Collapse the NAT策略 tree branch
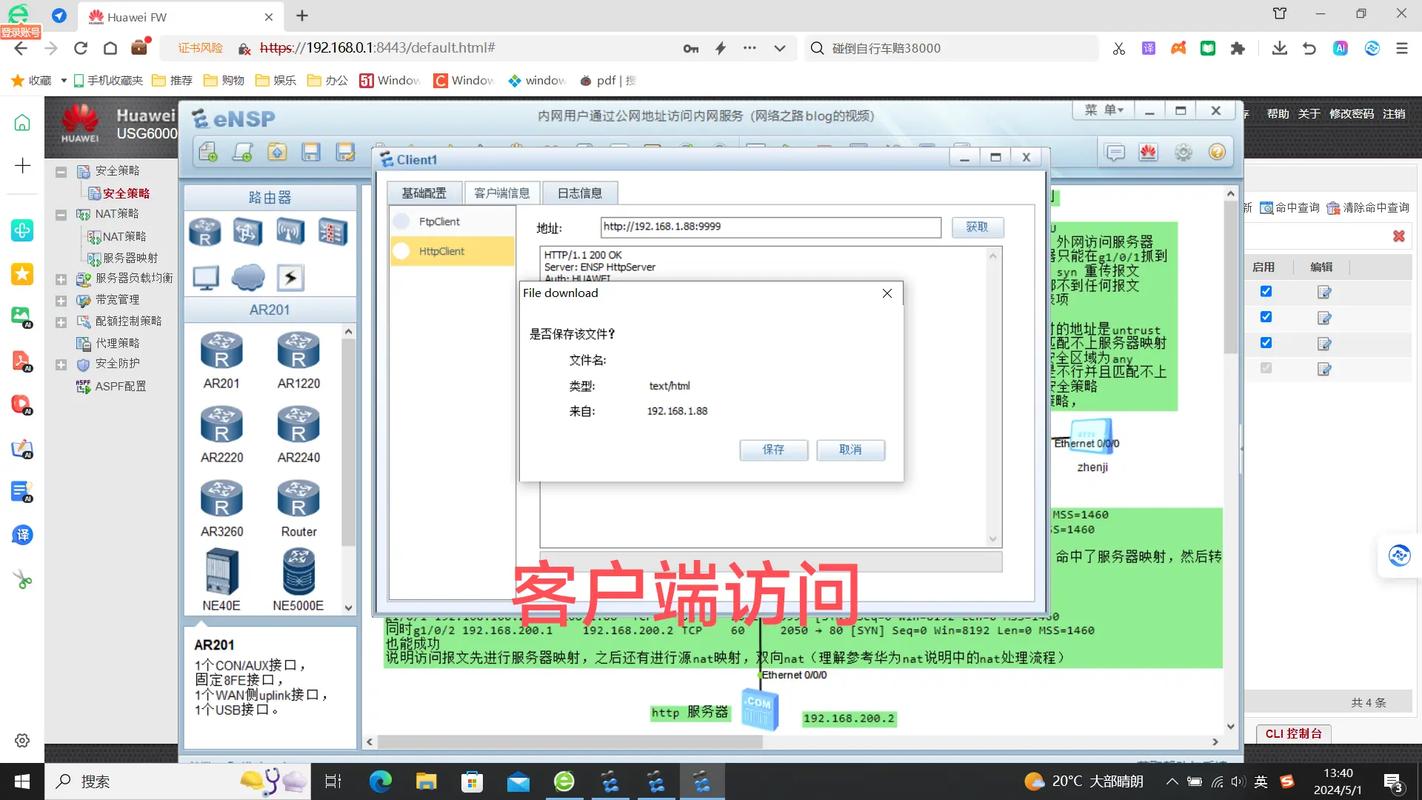Viewport: 1422px width, 800px height. pos(60,213)
